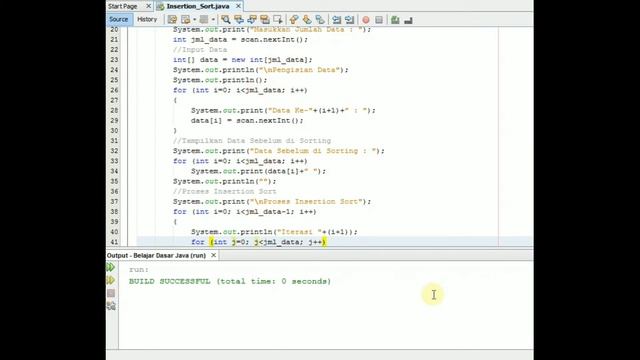
Task: Click the Re-run green arrows icon
Action: pyautogui.click(x=111, y=267)
